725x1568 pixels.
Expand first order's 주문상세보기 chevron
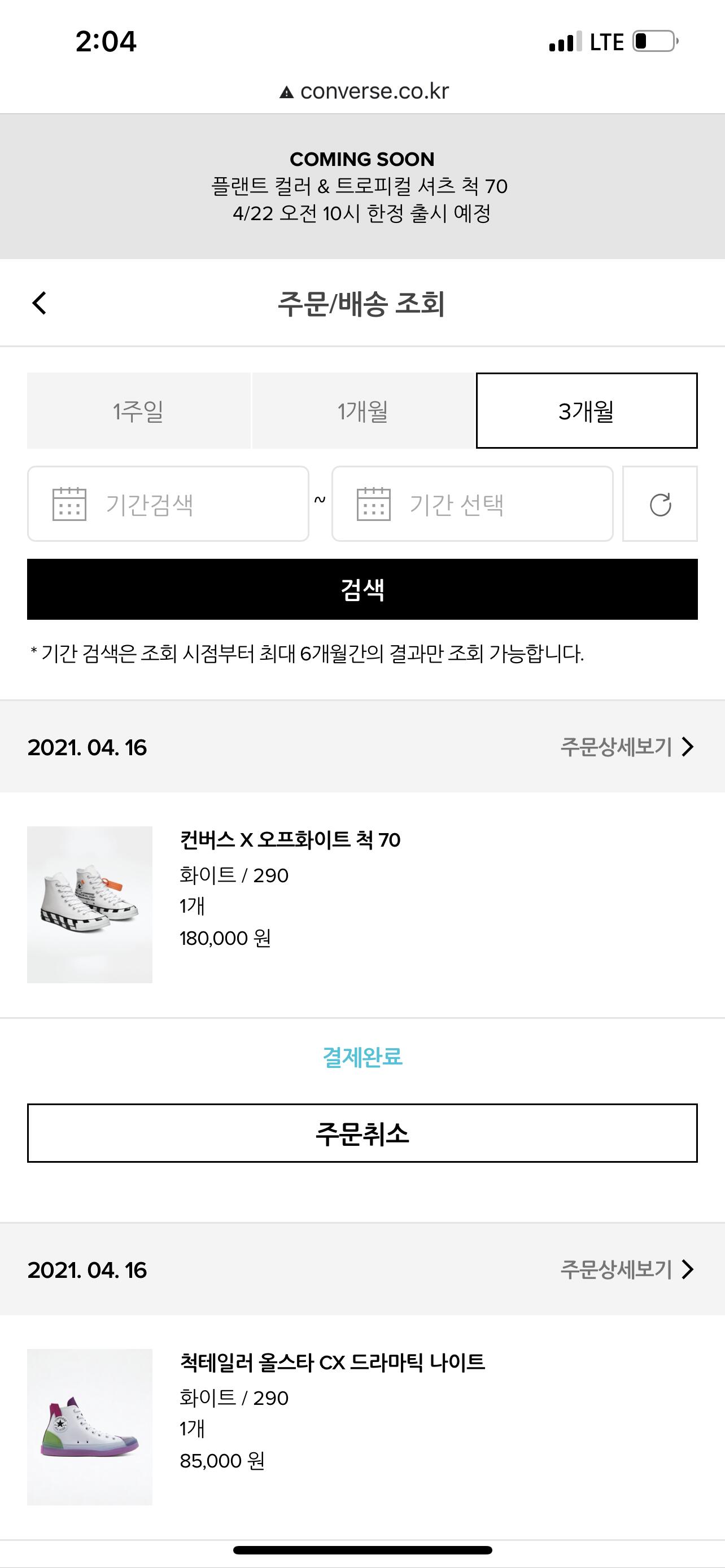[687, 747]
